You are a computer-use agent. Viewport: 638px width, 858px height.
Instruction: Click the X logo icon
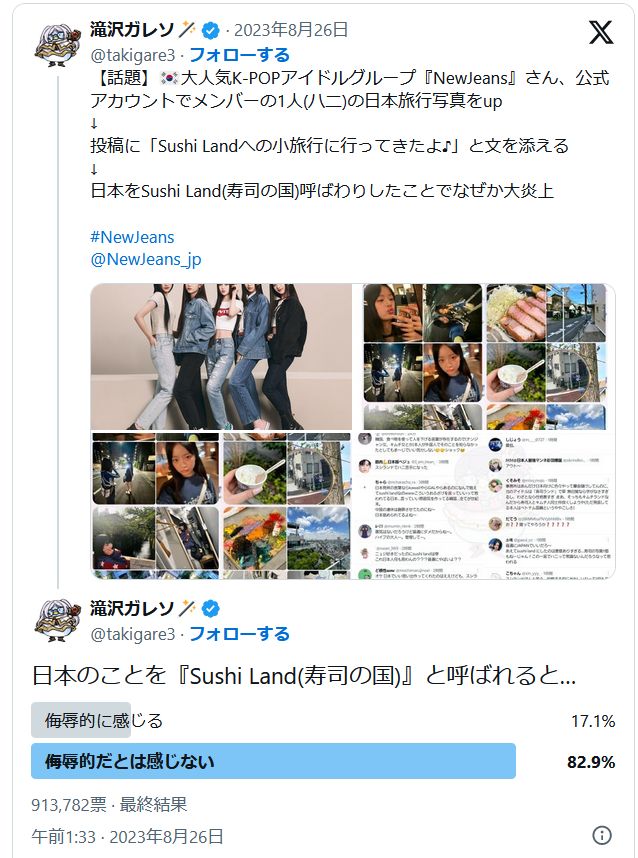click(x=601, y=32)
